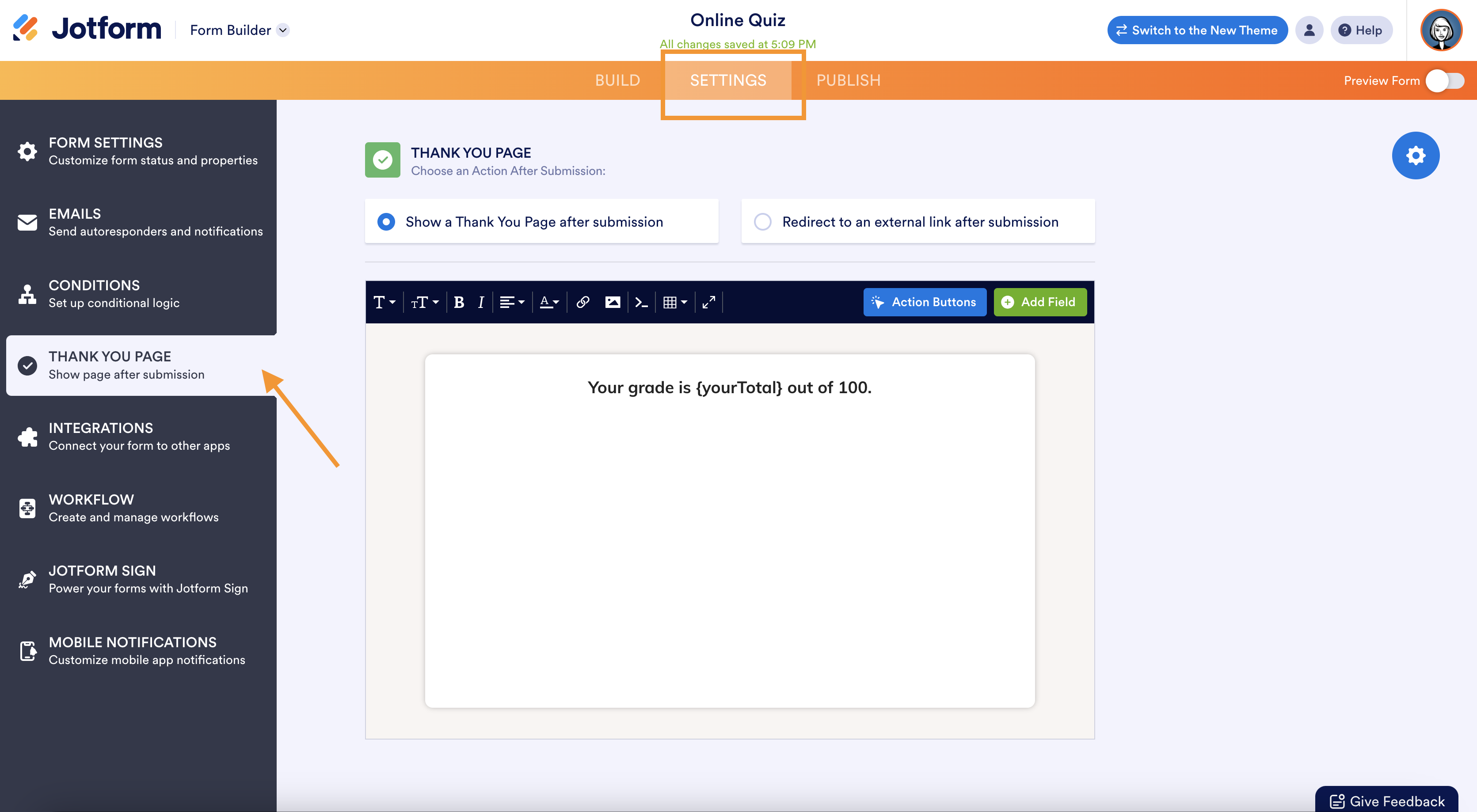Open the table insert dropdown
The height and width of the screenshot is (812, 1477).
click(x=675, y=302)
